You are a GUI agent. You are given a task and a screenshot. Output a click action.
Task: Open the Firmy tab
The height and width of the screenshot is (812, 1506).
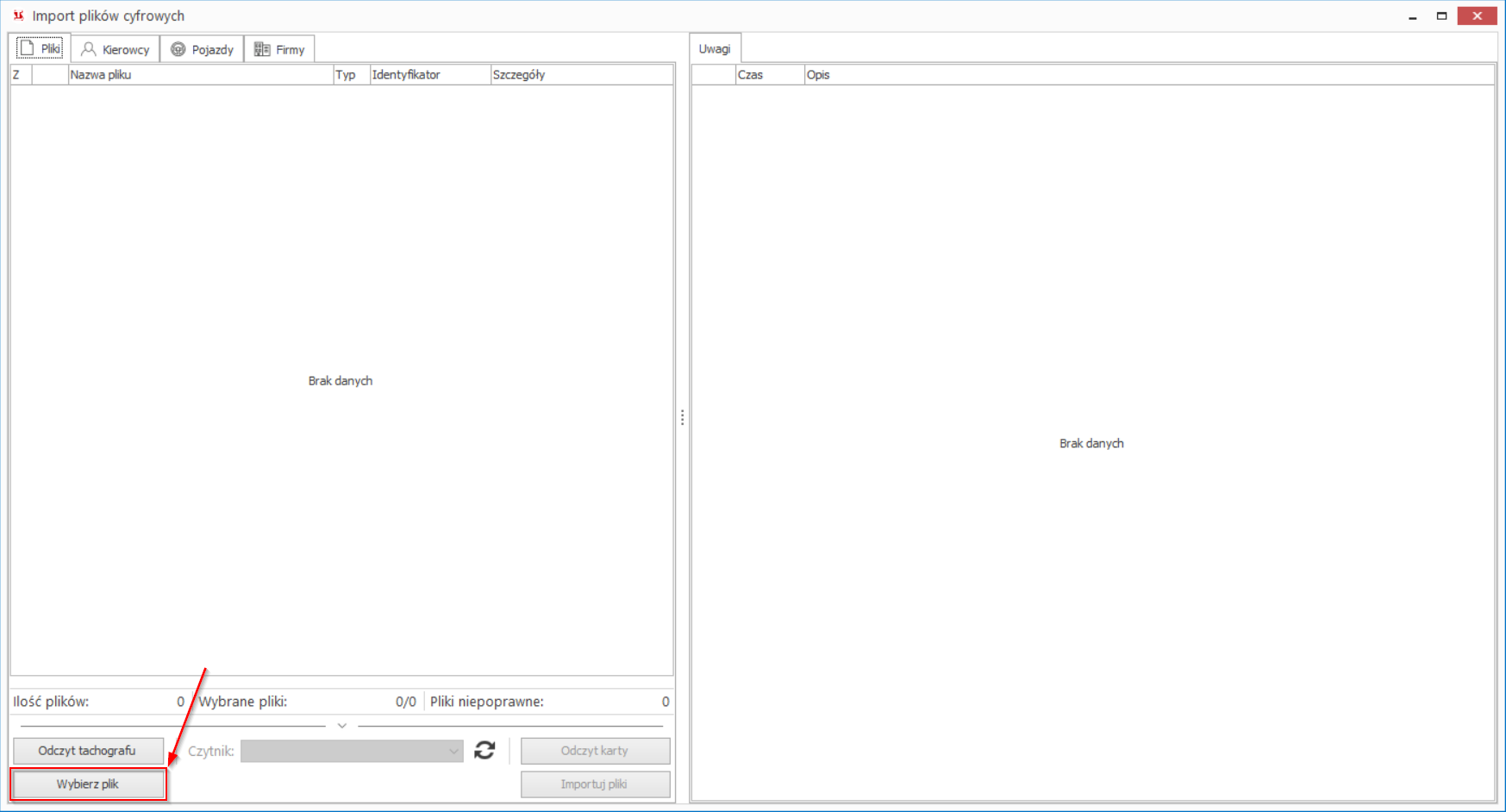point(279,49)
